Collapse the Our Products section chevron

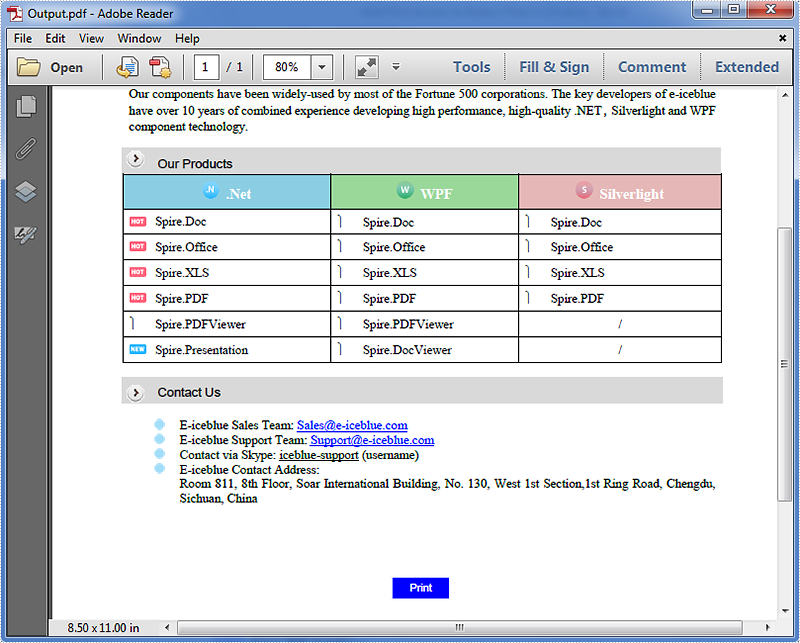coord(136,162)
